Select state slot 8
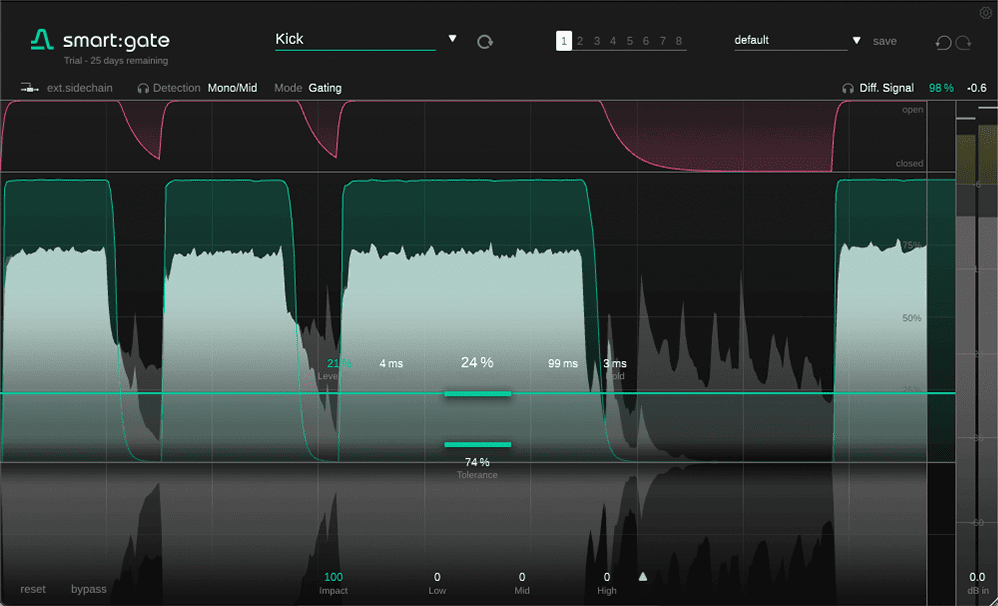The width and height of the screenshot is (998, 606). tap(678, 41)
